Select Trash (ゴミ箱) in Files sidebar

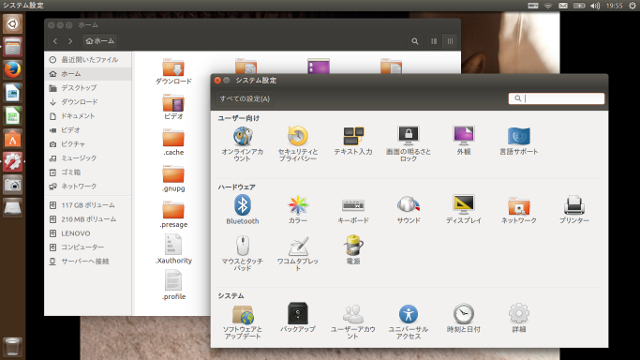pyautogui.click(x=88, y=172)
